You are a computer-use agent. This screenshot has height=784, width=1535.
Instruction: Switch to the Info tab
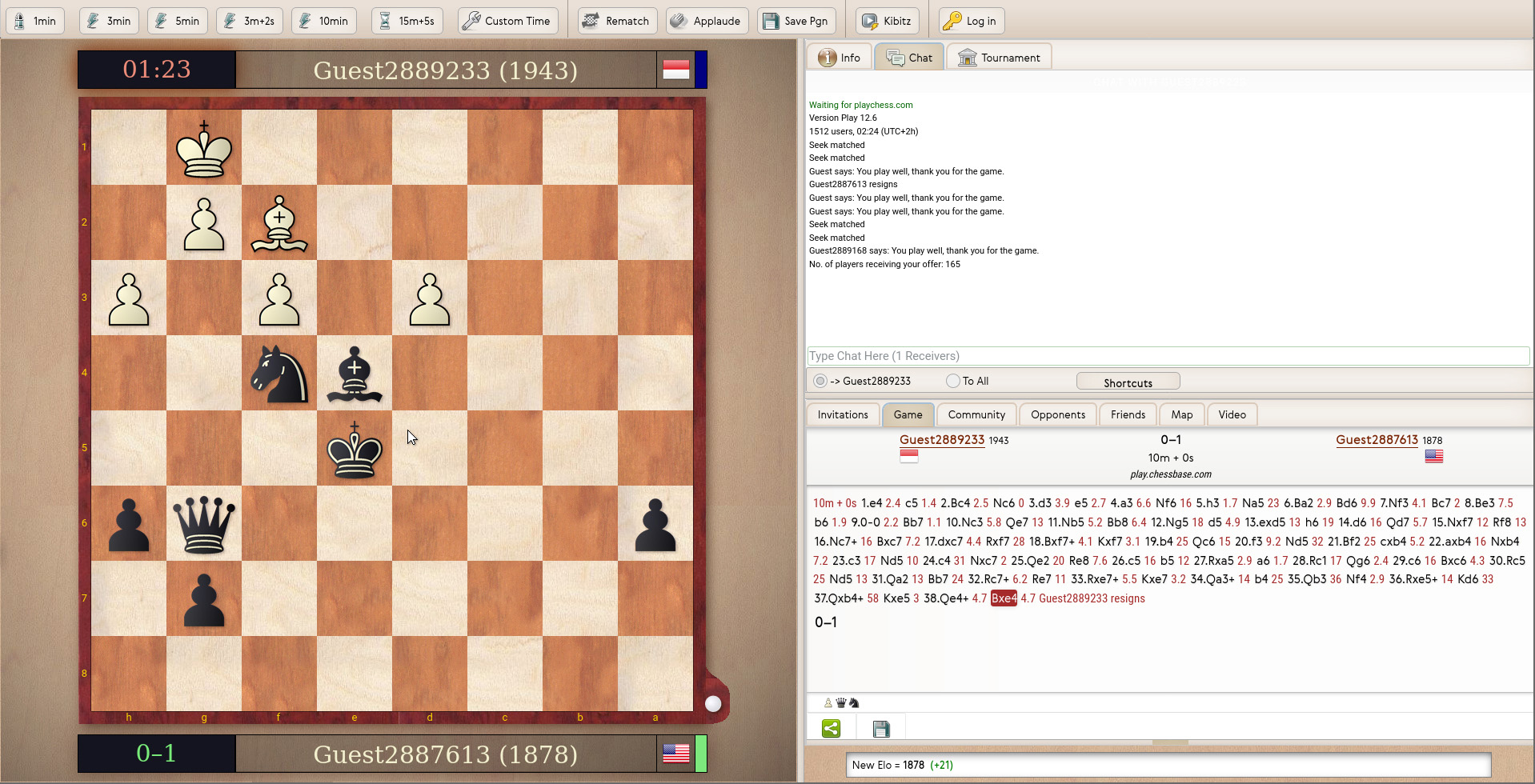pyautogui.click(x=840, y=58)
